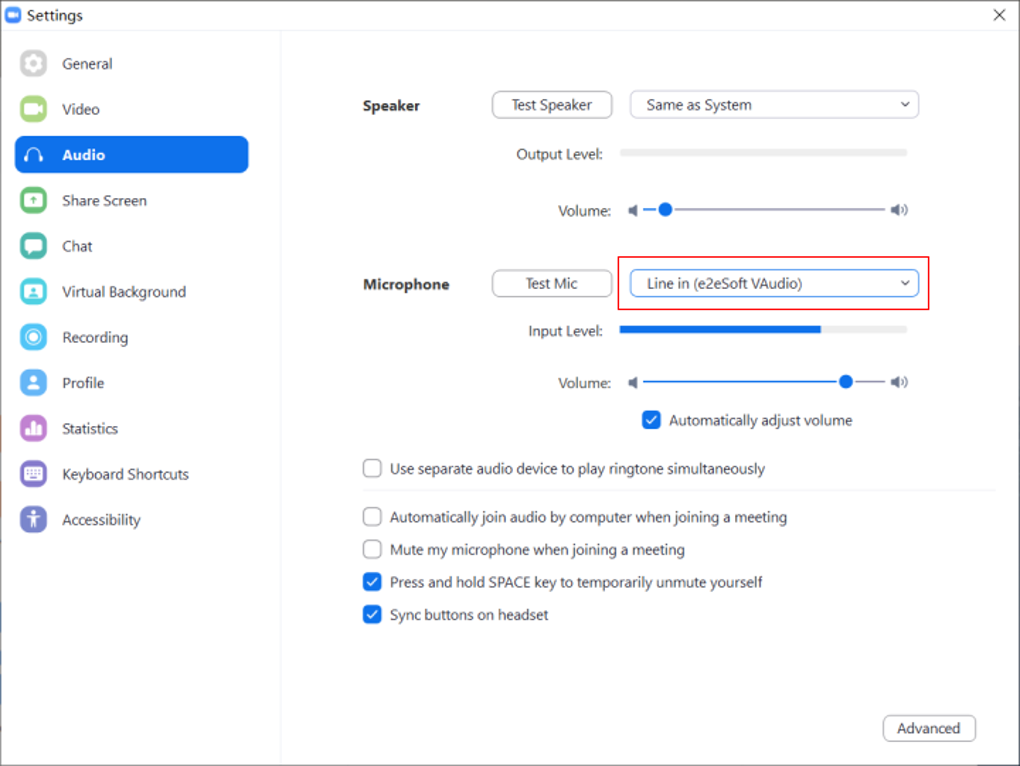Switch to the Profile settings tab
The image size is (1020, 766).
click(x=83, y=383)
